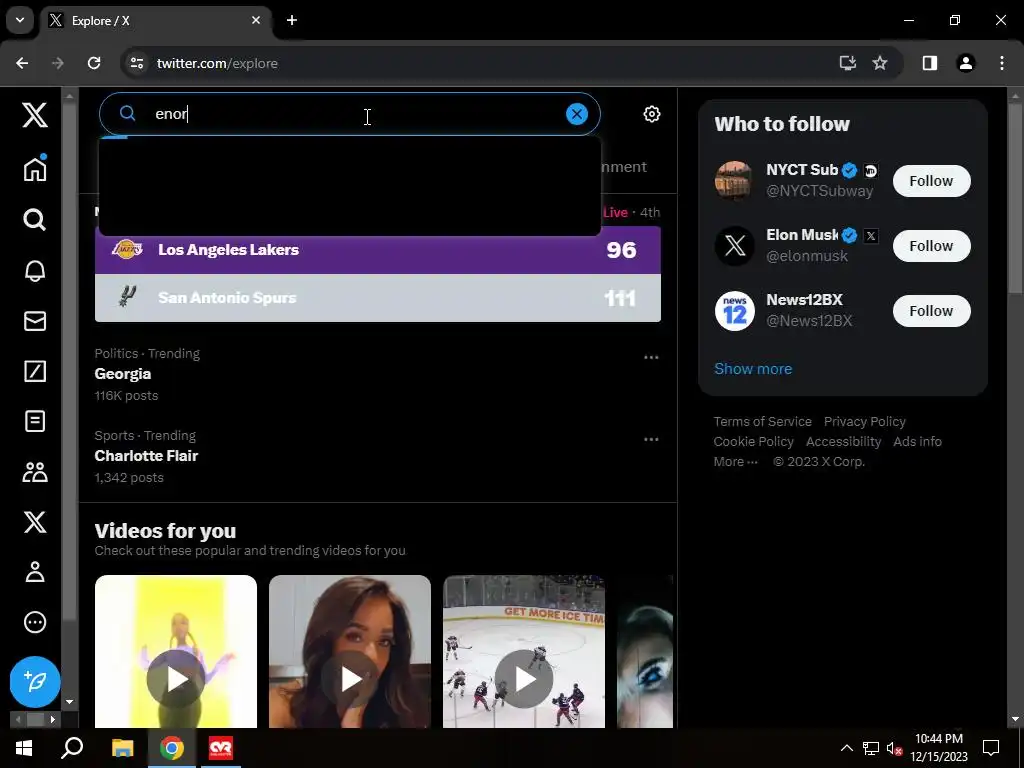Install app icon in address bar
This screenshot has height=768, width=1024.
coord(848,63)
